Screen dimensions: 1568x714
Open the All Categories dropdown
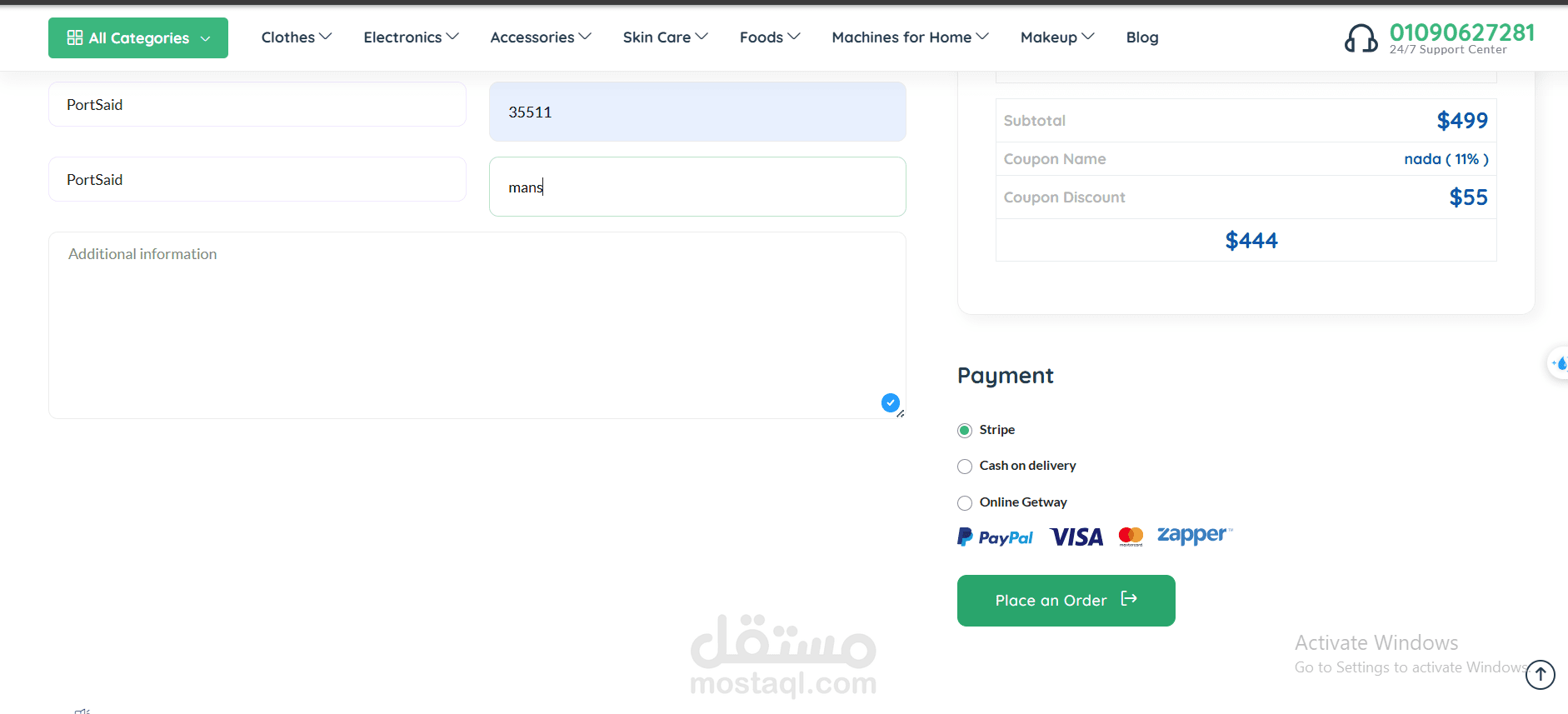pos(138,38)
